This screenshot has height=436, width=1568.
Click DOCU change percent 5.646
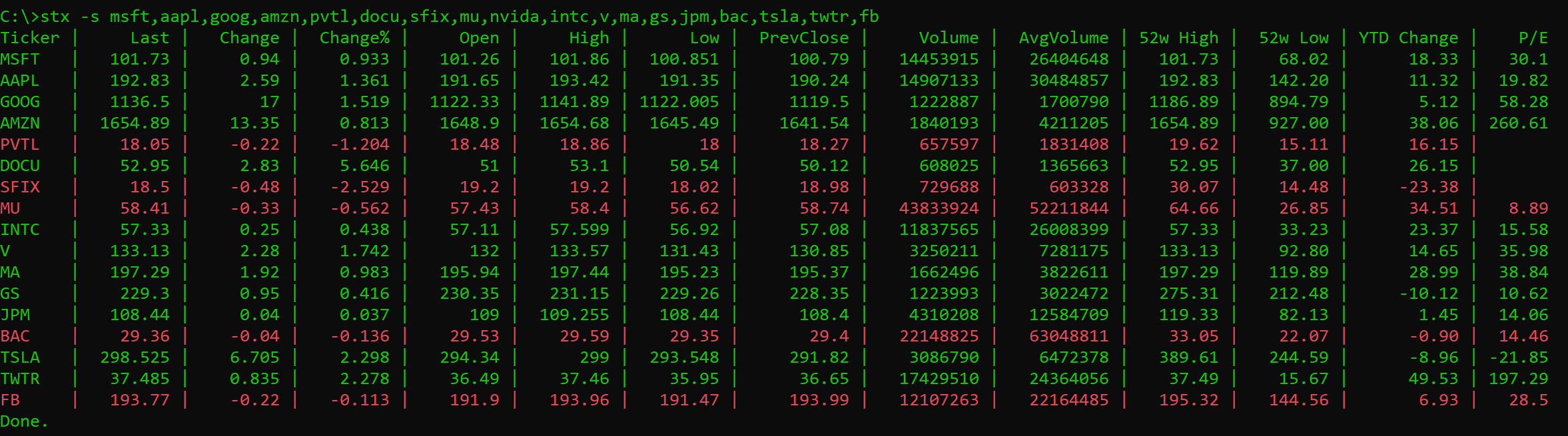click(364, 166)
